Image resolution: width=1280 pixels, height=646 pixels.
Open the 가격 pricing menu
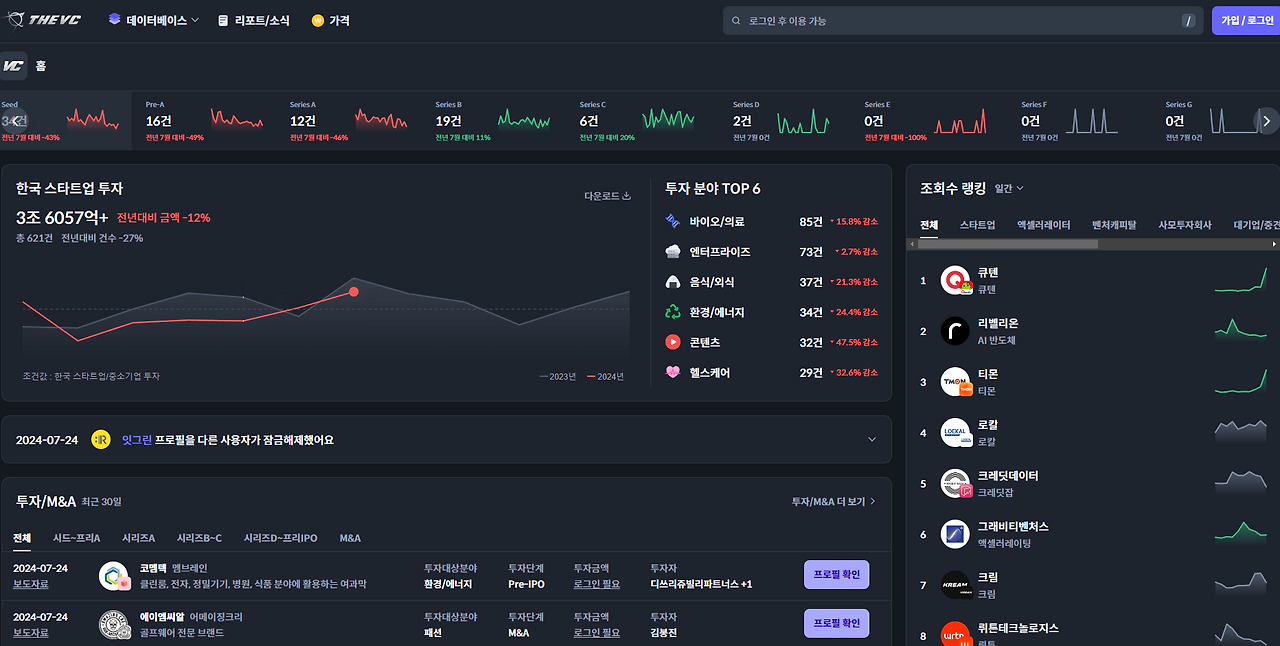click(331, 20)
